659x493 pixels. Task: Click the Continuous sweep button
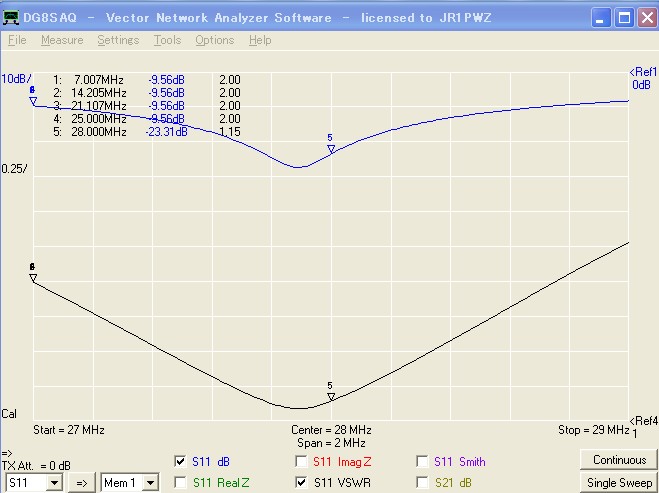pos(618,460)
